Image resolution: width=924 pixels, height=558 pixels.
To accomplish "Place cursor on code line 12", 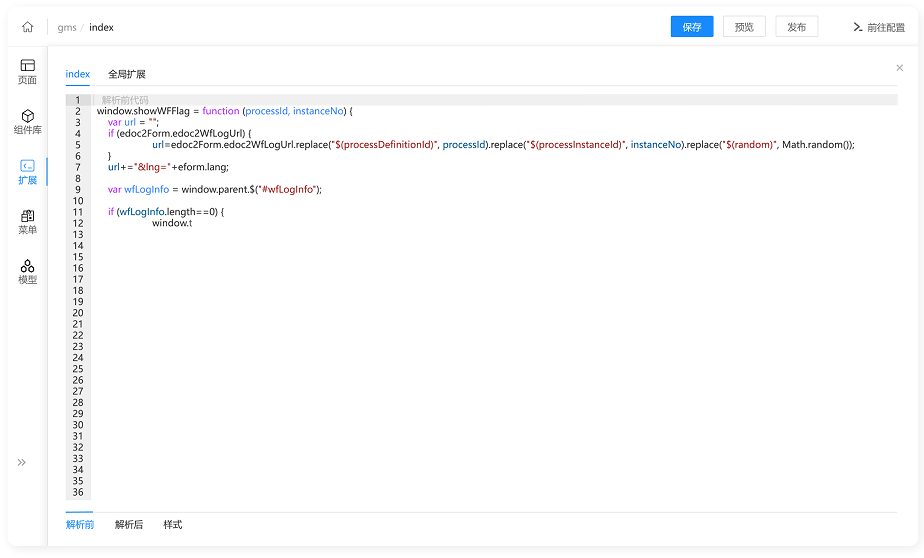I will click(495, 223).
